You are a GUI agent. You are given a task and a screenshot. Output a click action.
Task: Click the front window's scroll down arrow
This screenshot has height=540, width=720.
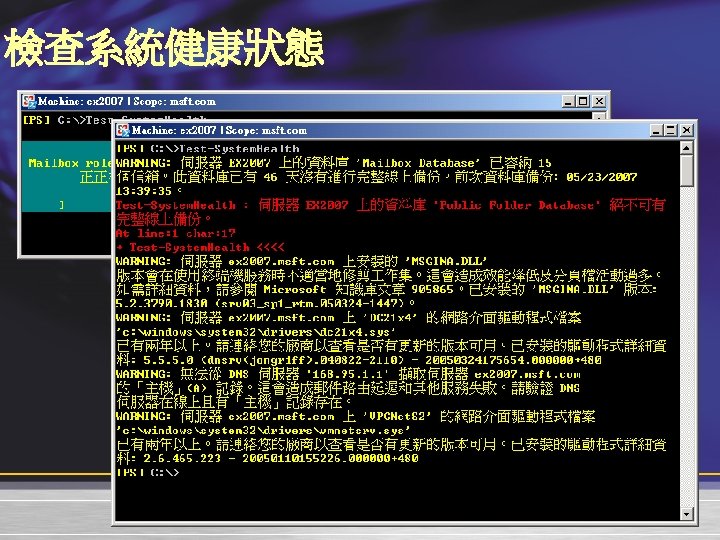(x=686, y=514)
